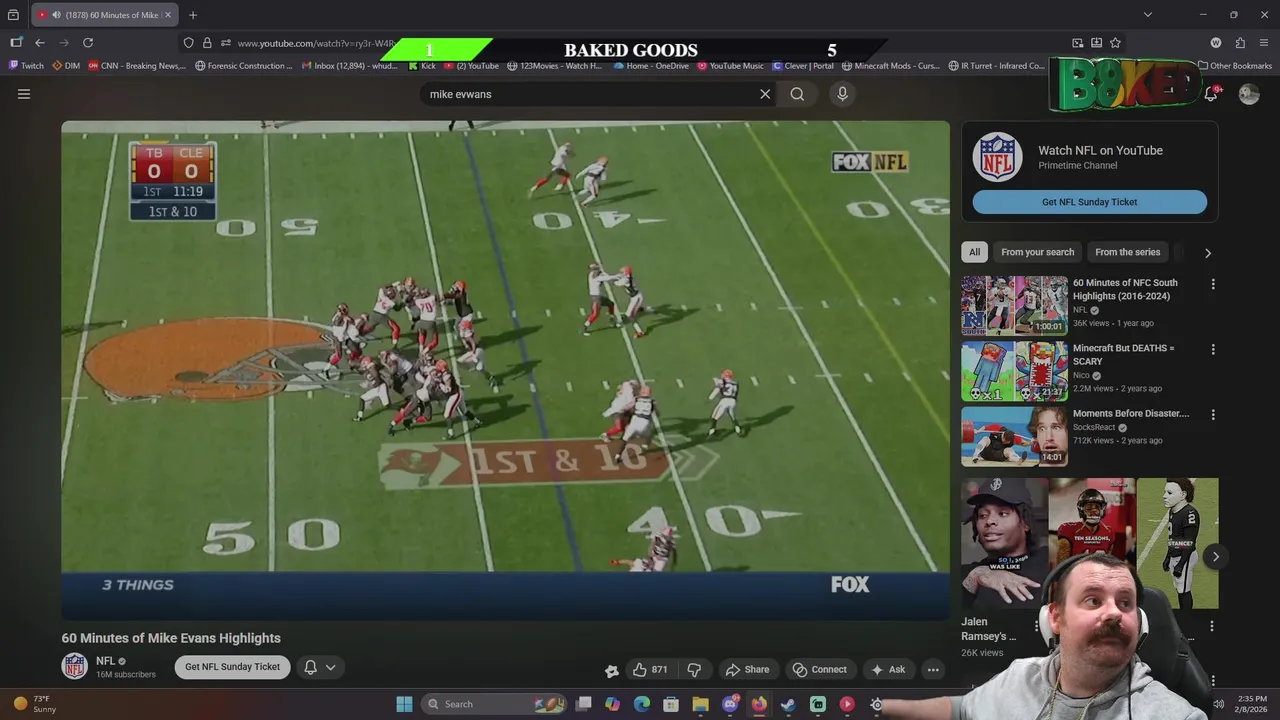
Task: Click the video title 60 Minutes of Mike Evans Highlights
Action: point(171,638)
